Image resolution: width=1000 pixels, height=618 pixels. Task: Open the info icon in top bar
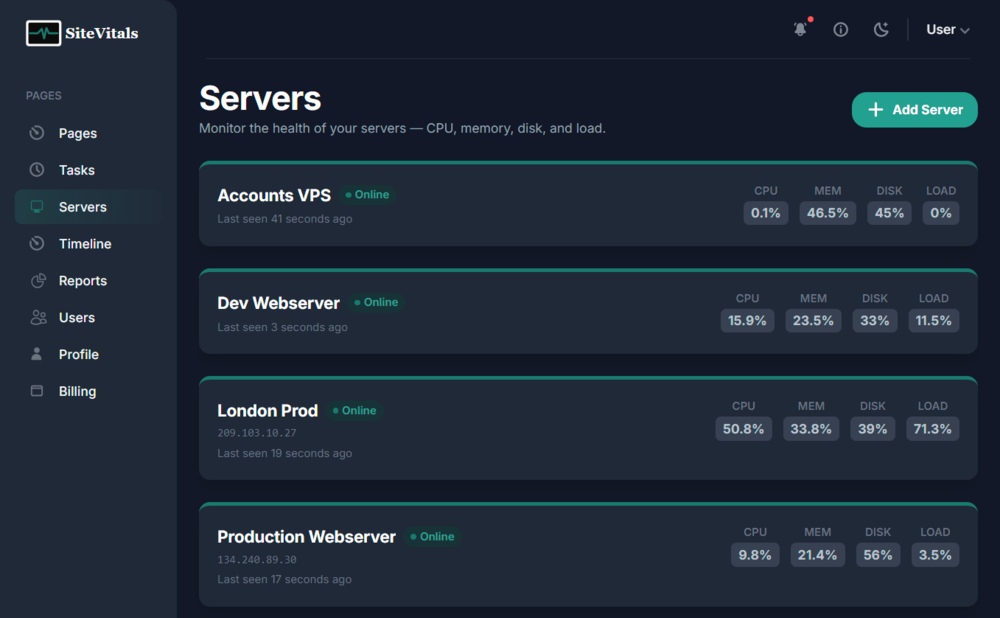[x=840, y=29]
